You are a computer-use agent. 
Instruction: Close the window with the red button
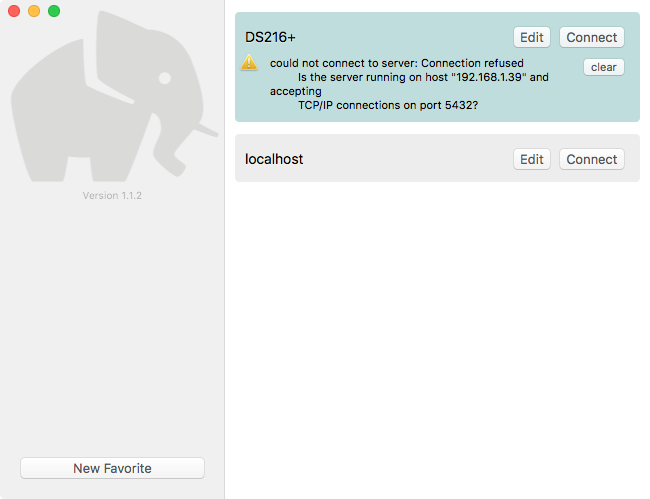point(14,11)
